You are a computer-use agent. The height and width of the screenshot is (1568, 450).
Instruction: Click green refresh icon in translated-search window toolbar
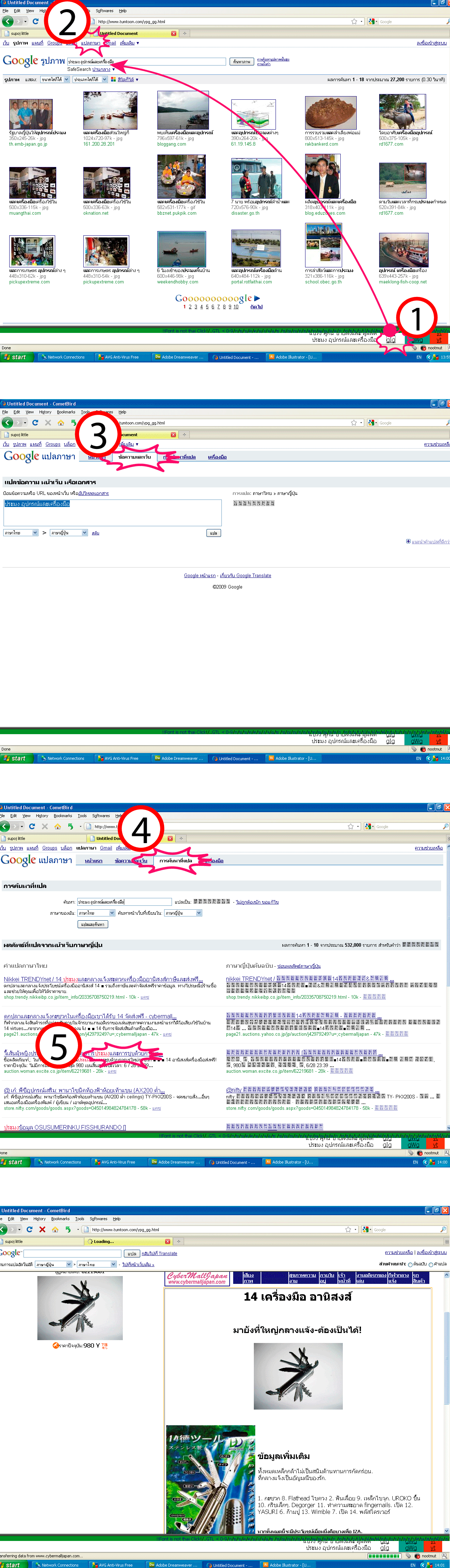70,827
